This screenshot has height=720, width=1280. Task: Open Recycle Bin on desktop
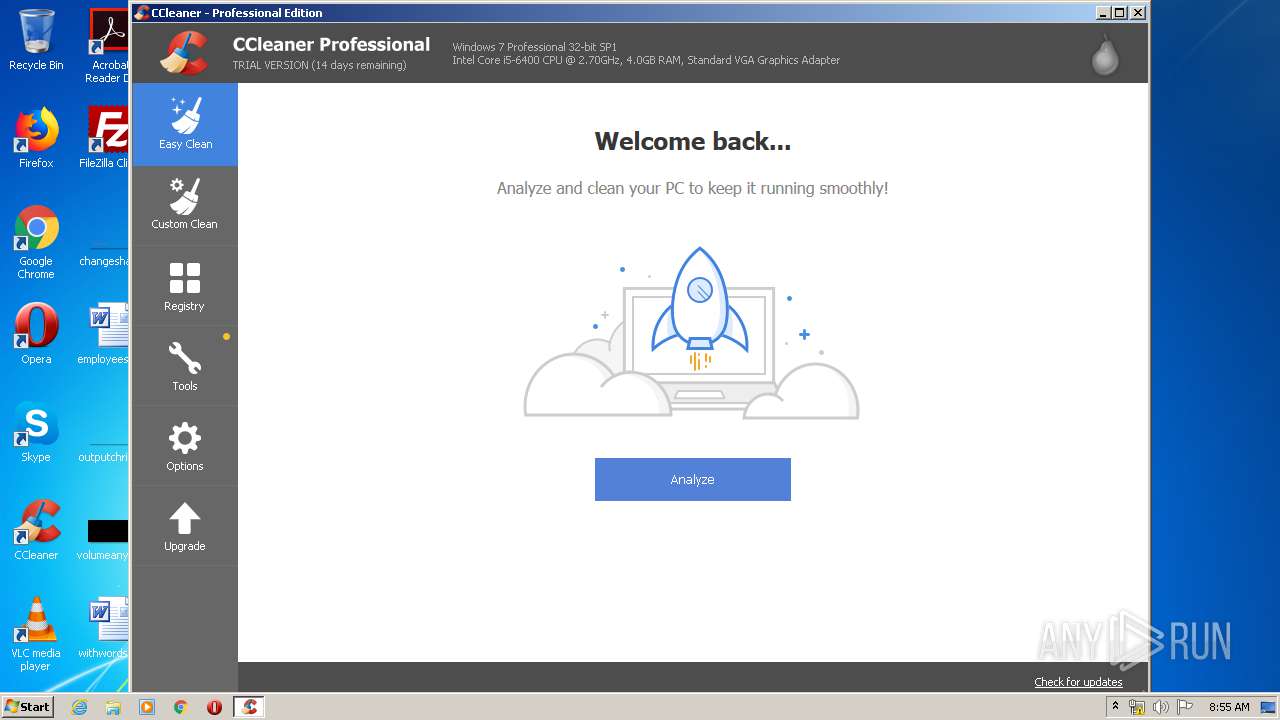[x=36, y=40]
